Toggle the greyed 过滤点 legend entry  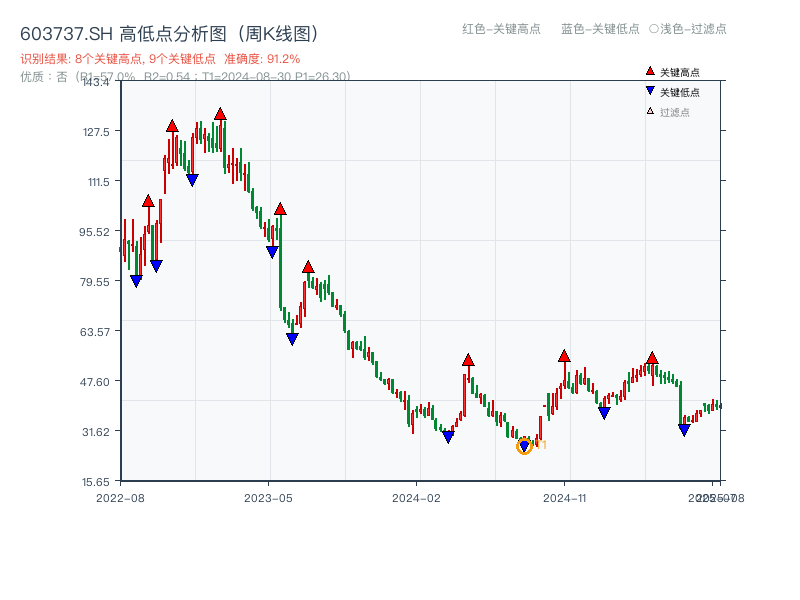[668, 112]
